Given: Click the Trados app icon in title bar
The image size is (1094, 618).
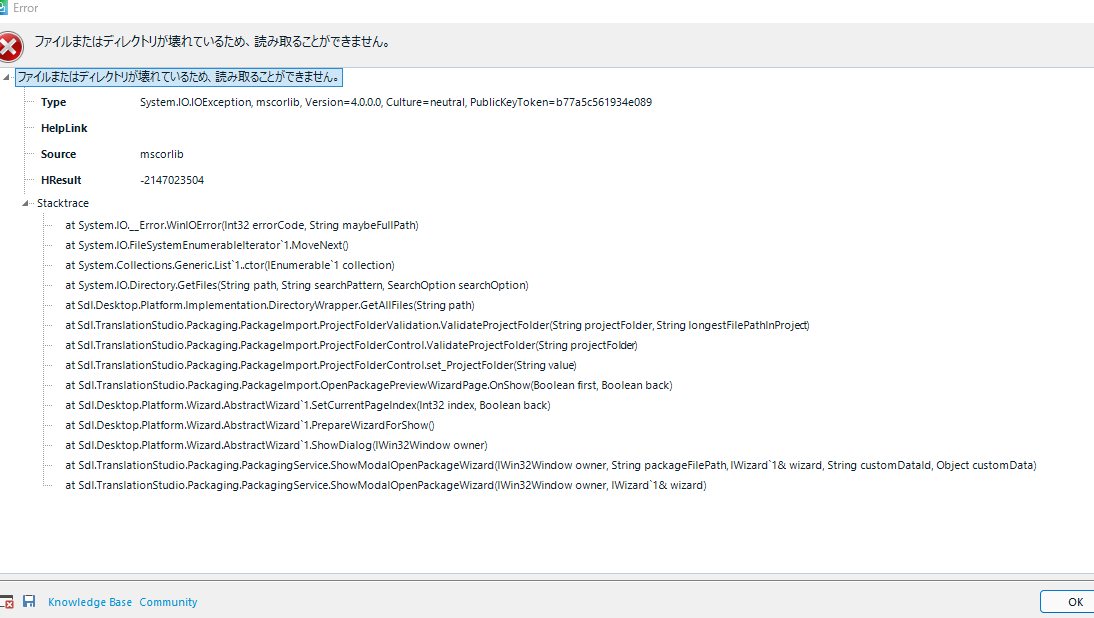Looking at the screenshot, I should click(4, 8).
